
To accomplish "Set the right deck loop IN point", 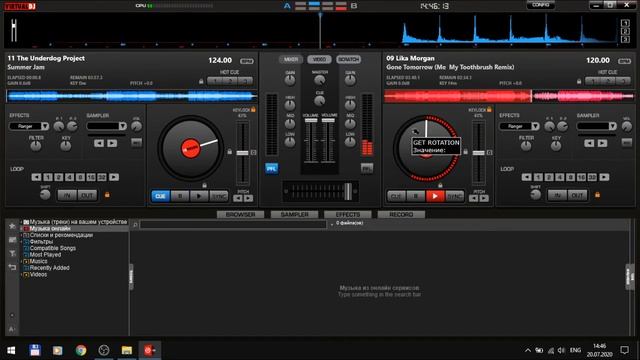I will point(557,196).
